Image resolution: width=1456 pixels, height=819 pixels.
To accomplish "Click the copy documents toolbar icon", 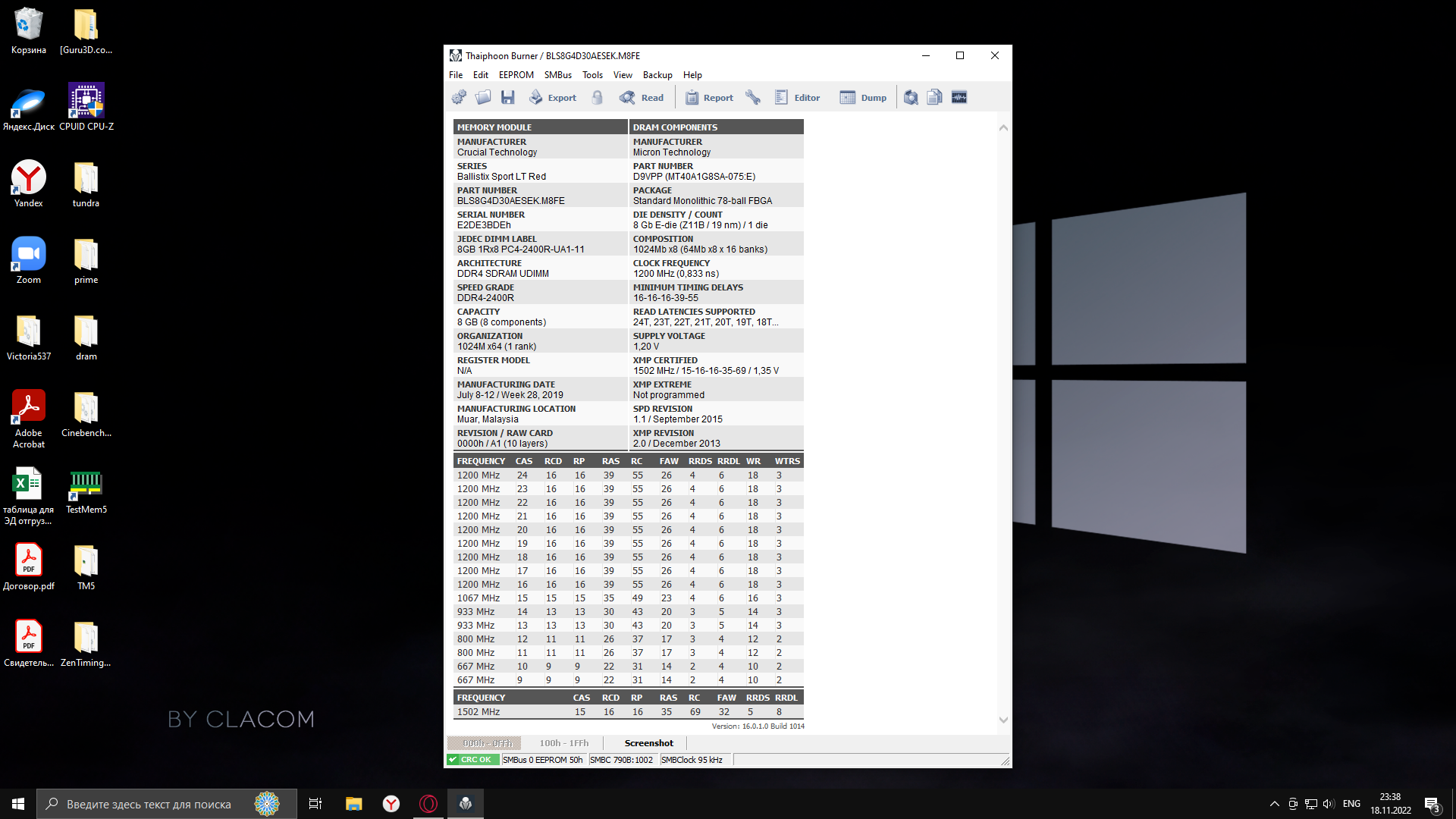I will tap(935, 97).
